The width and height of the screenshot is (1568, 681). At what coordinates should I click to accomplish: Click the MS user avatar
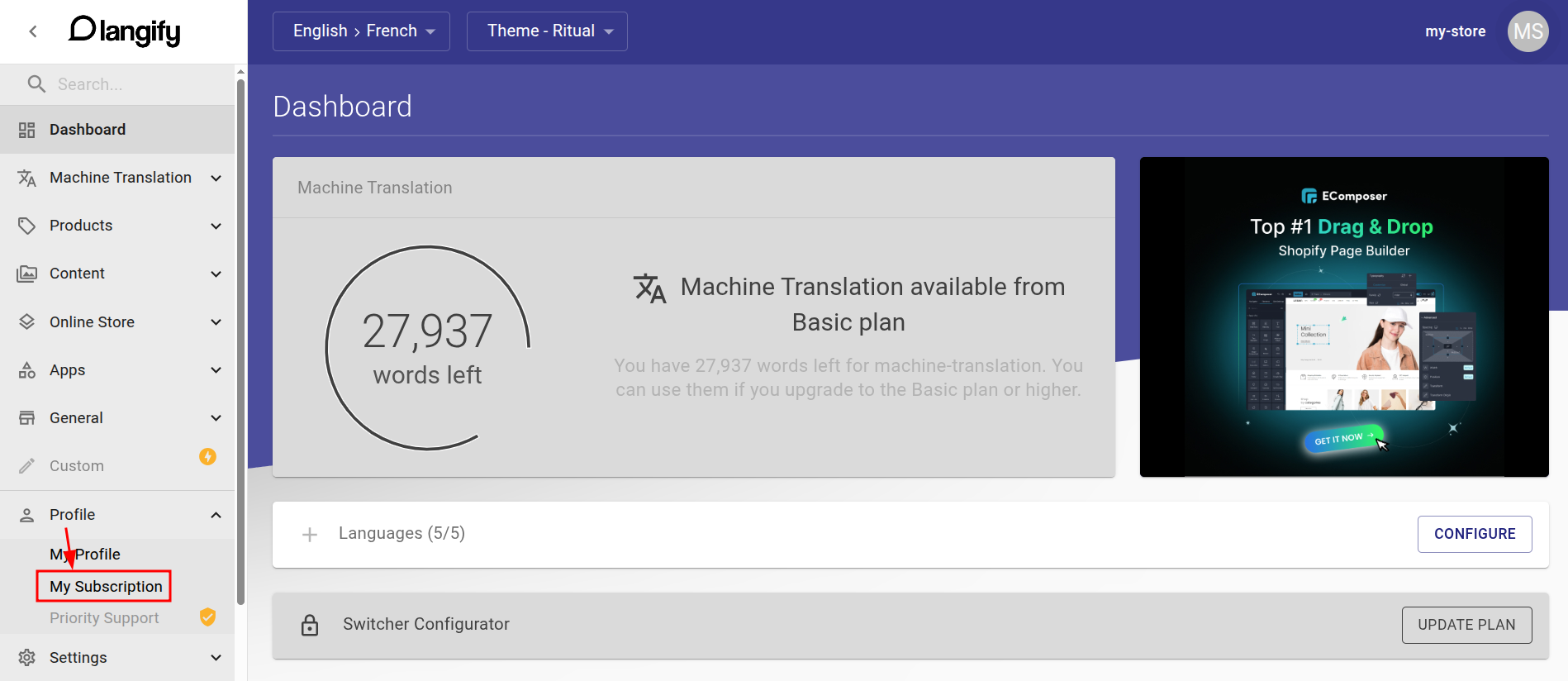coord(1528,31)
